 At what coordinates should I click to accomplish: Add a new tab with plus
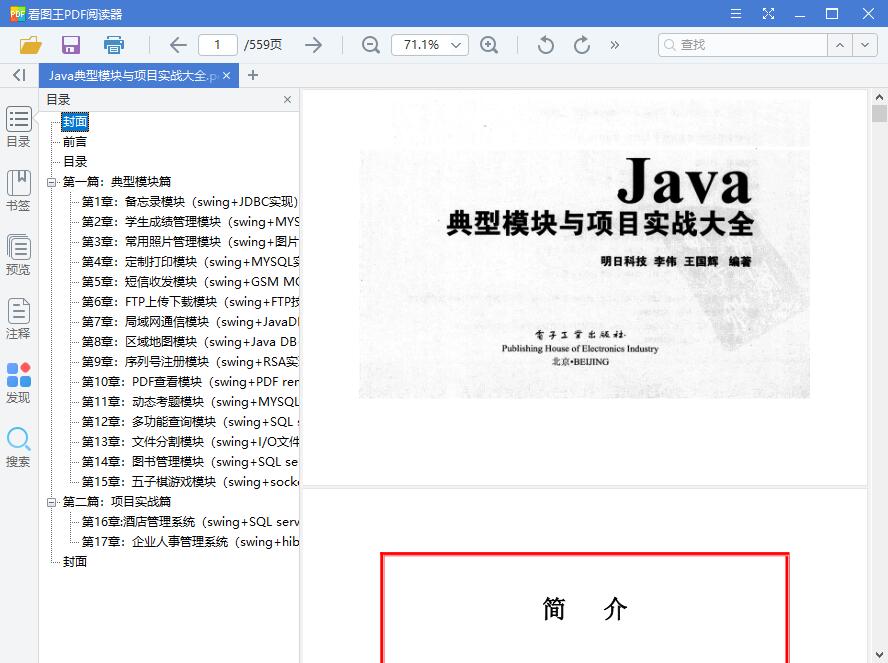253,75
